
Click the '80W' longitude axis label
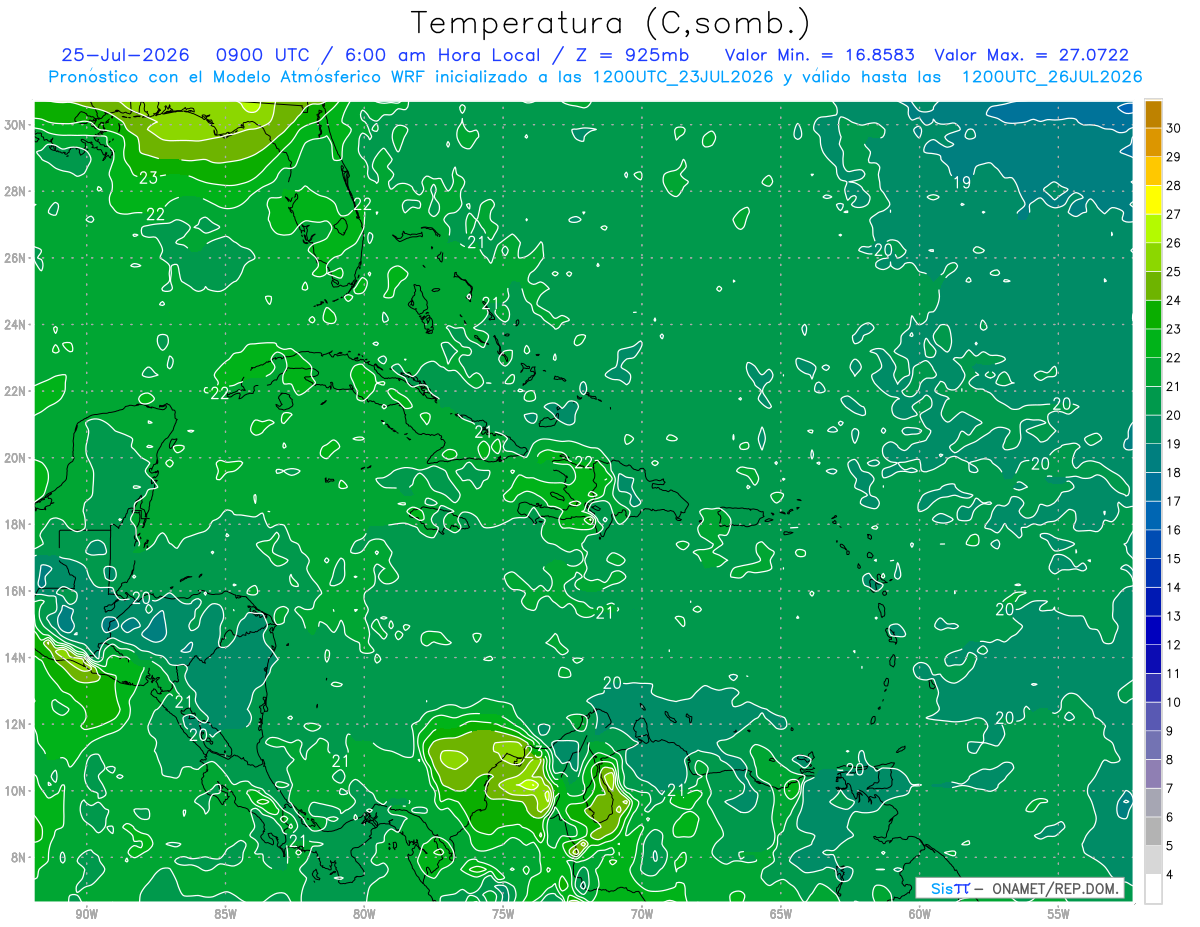(364, 913)
